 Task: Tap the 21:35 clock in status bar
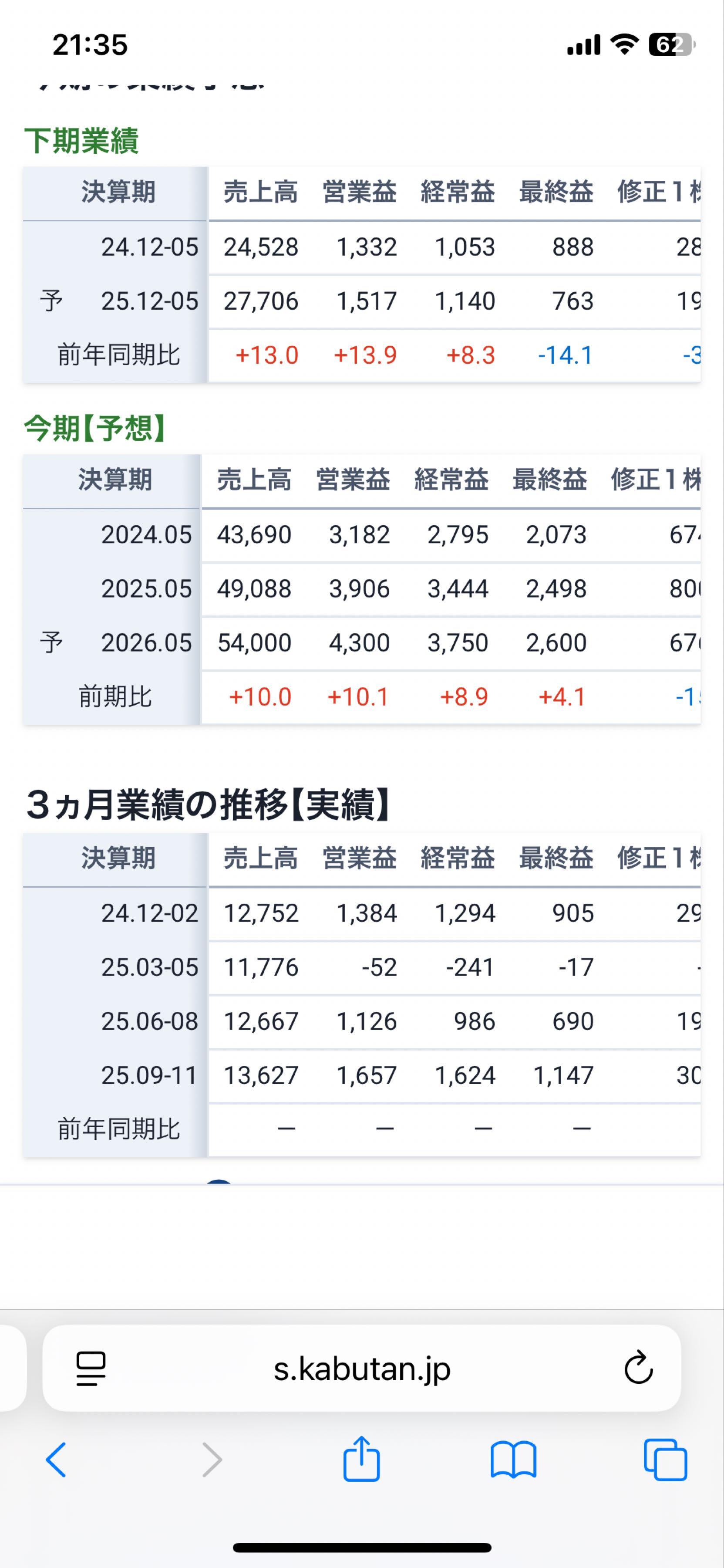coord(90,44)
